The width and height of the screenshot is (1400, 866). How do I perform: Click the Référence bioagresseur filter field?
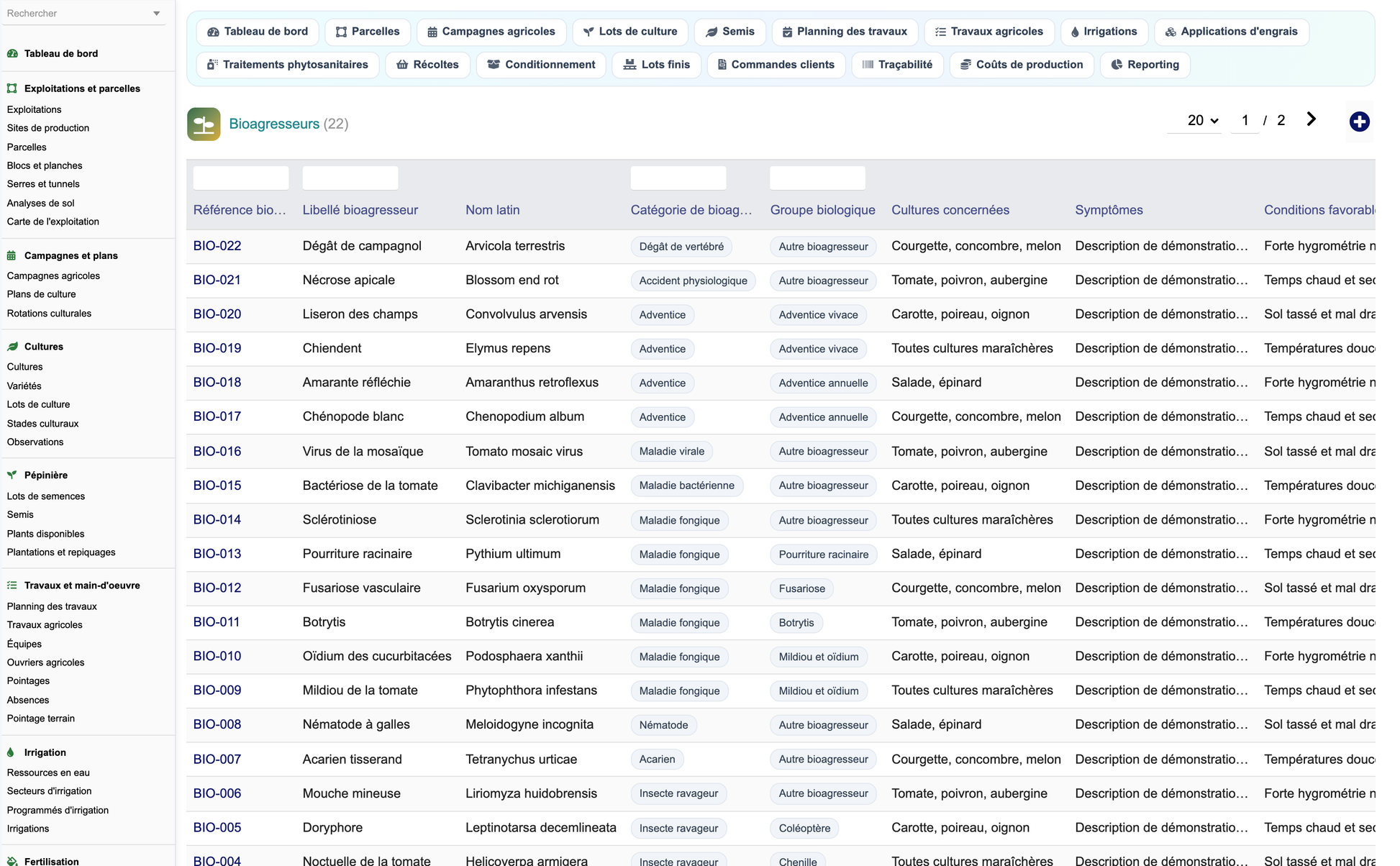click(x=241, y=178)
